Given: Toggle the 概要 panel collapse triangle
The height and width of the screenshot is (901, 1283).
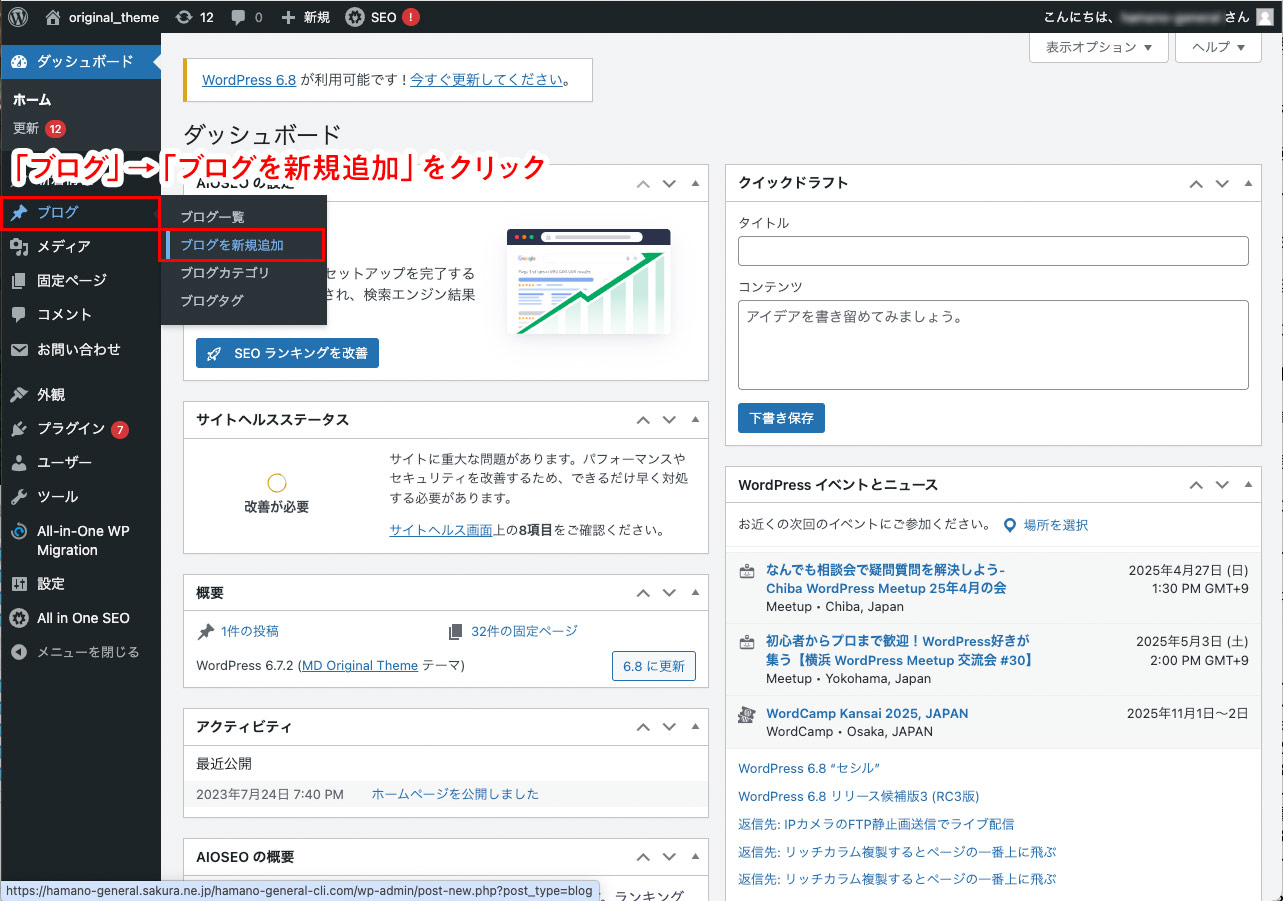Looking at the screenshot, I should pos(695,593).
